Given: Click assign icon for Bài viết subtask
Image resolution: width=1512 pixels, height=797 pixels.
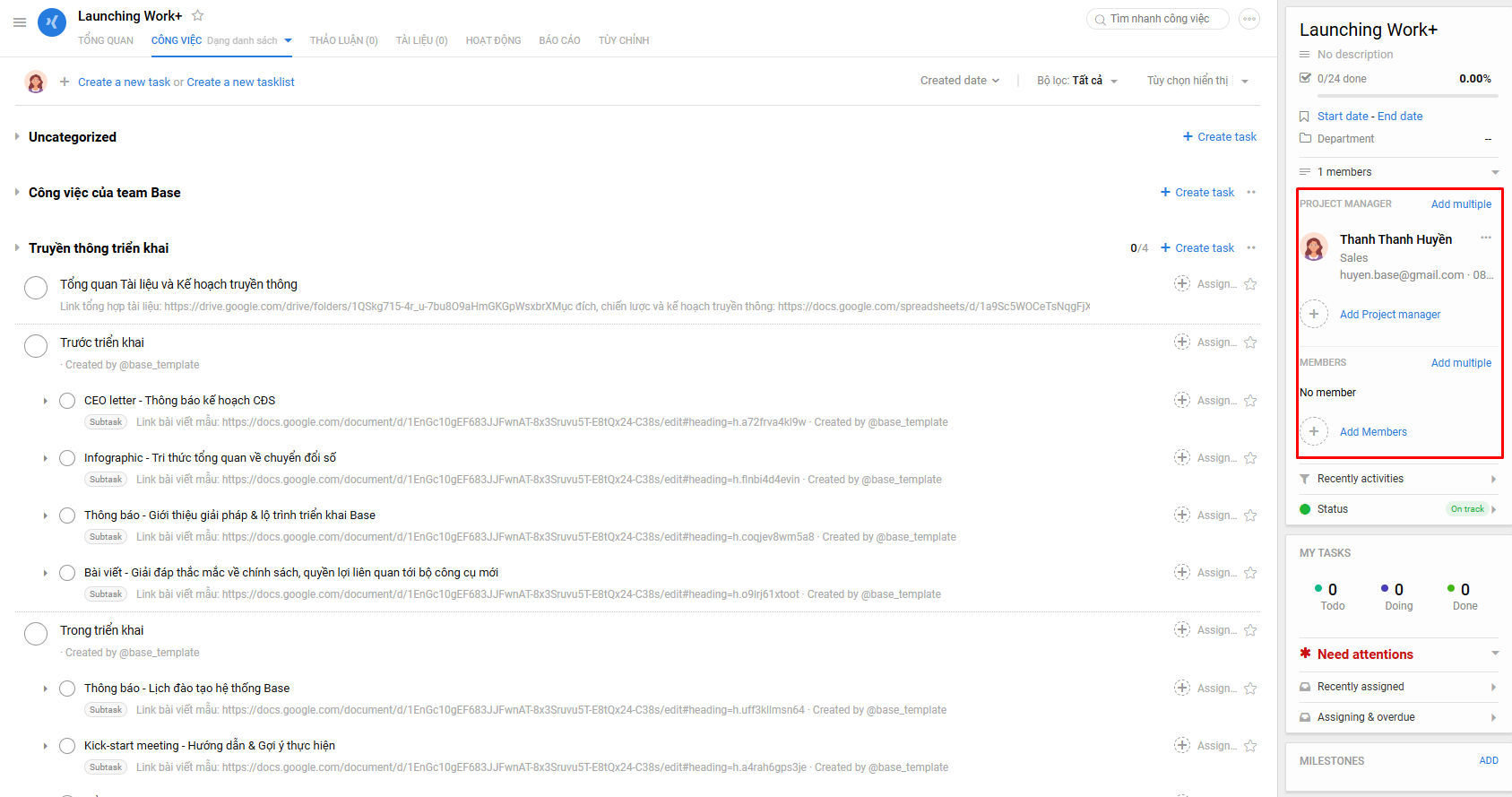Looking at the screenshot, I should [1182, 572].
